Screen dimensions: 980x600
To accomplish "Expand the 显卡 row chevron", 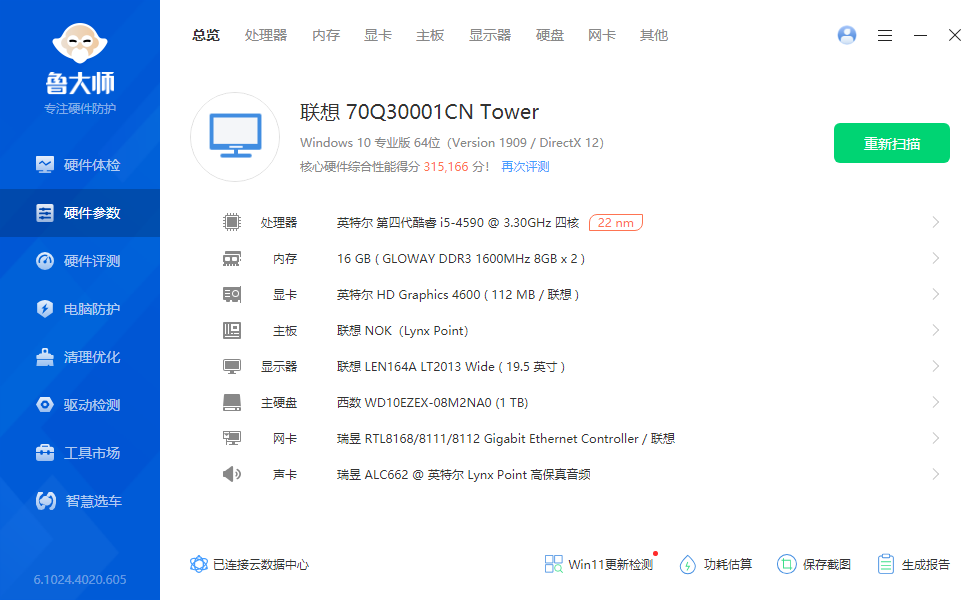I will click(x=936, y=294).
